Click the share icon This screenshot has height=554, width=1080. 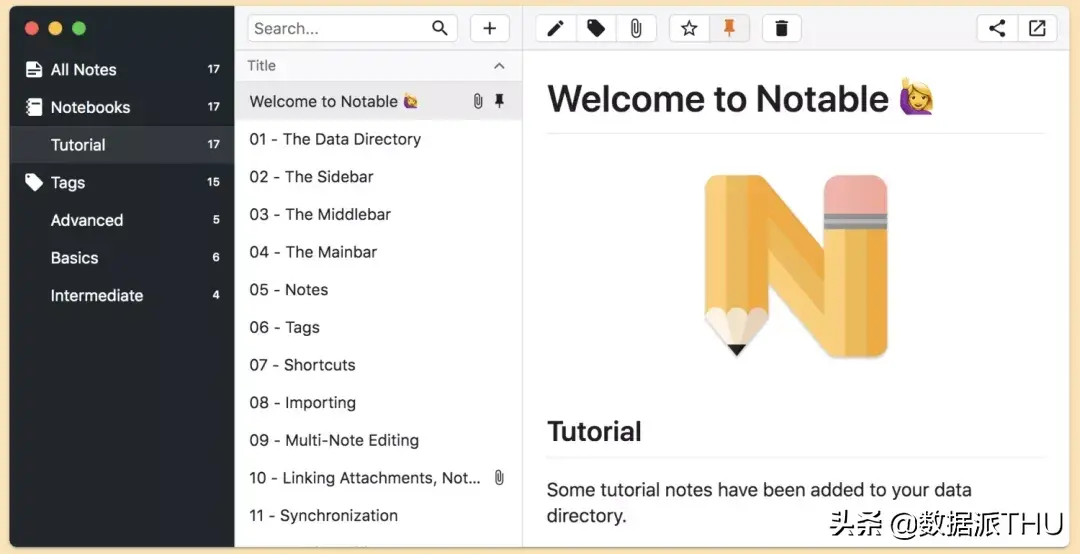(x=997, y=28)
